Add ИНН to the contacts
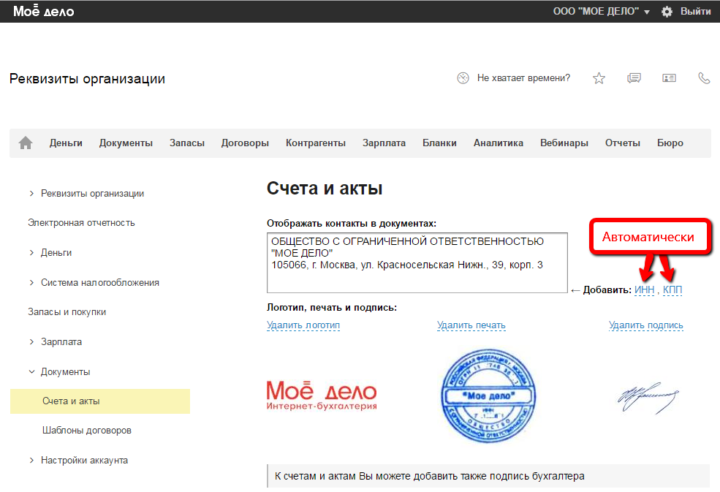This screenshot has height=492, width=720. pyautogui.click(x=644, y=290)
